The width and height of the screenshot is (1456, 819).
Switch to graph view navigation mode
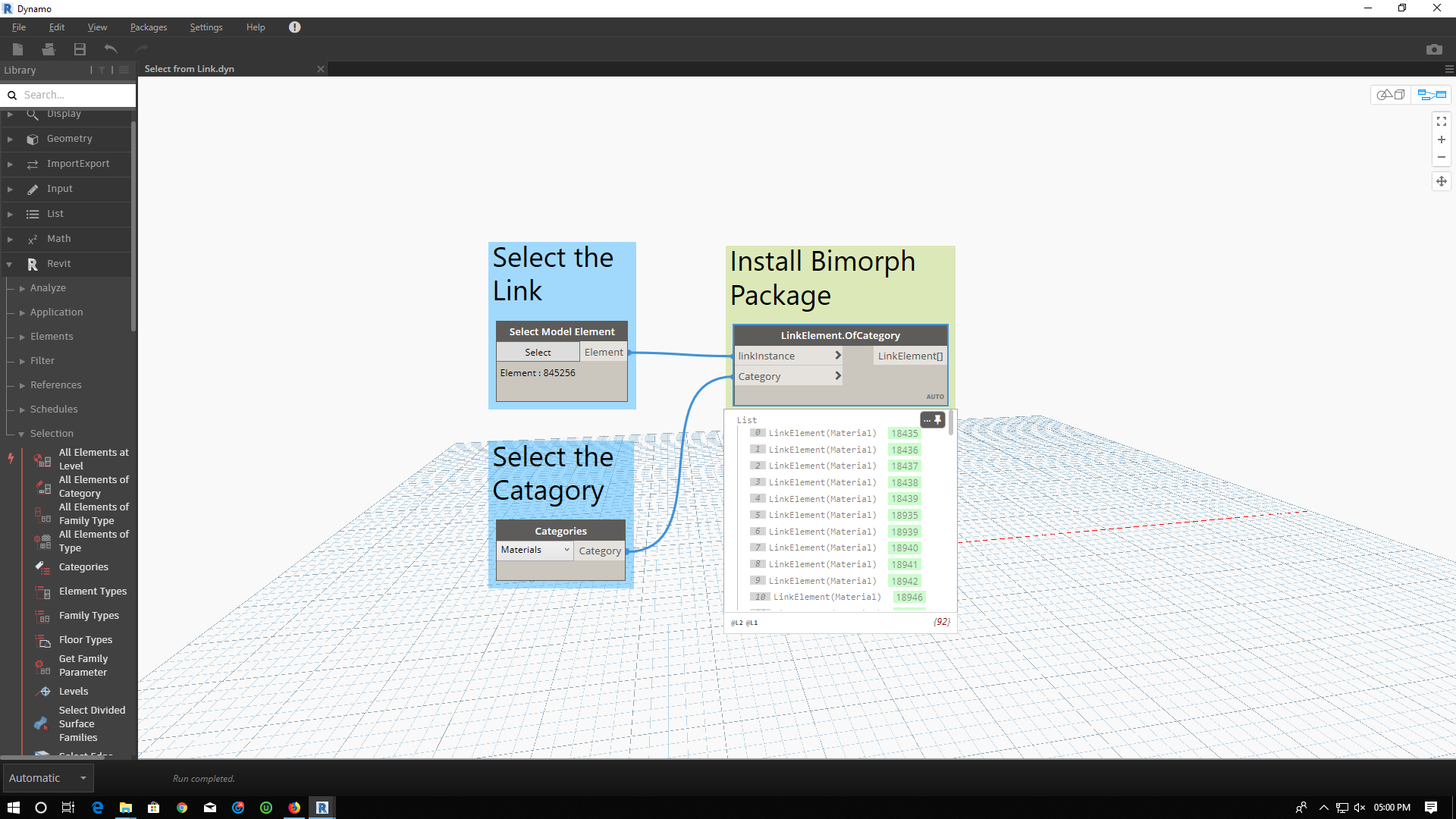coord(1432,95)
